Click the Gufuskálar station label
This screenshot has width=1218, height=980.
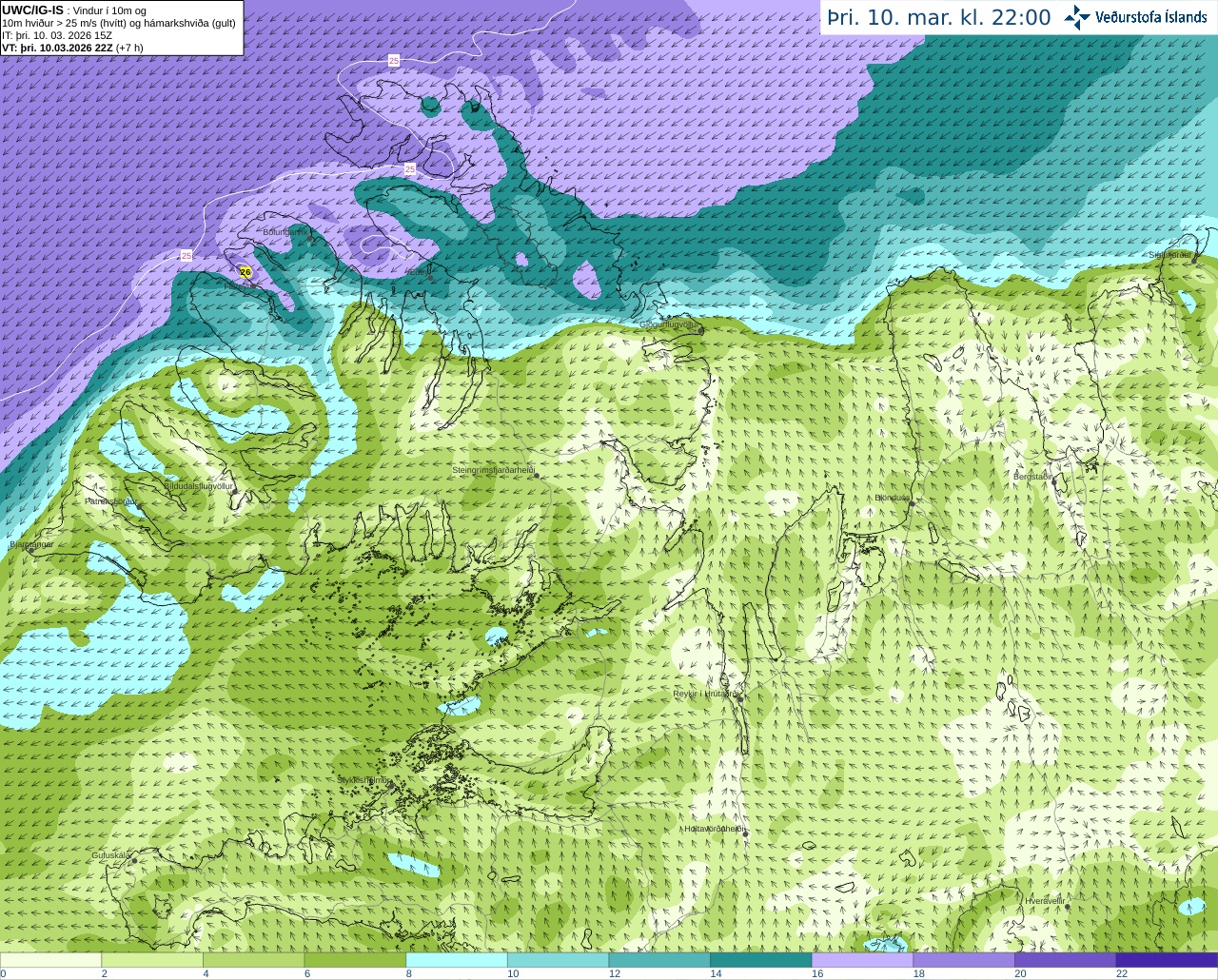point(111,855)
